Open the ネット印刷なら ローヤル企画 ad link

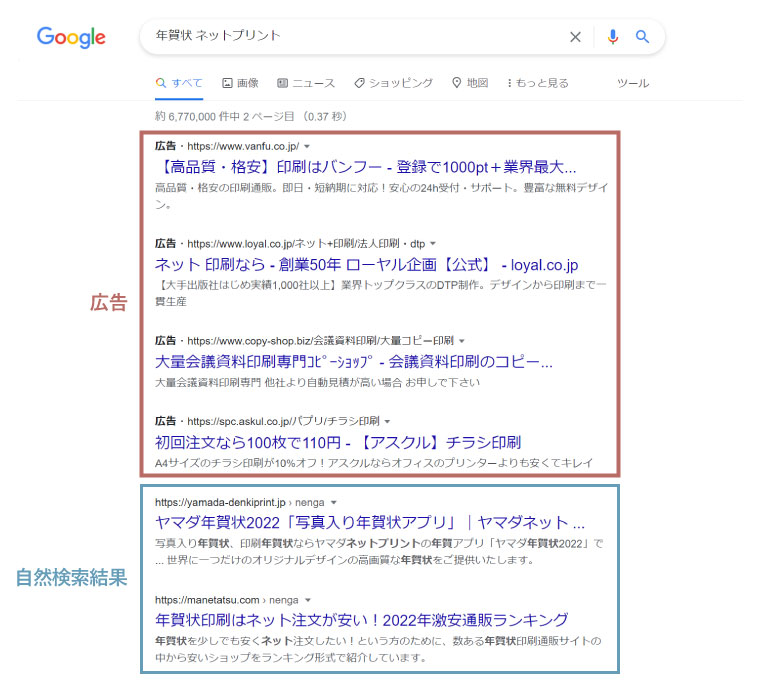(366, 265)
